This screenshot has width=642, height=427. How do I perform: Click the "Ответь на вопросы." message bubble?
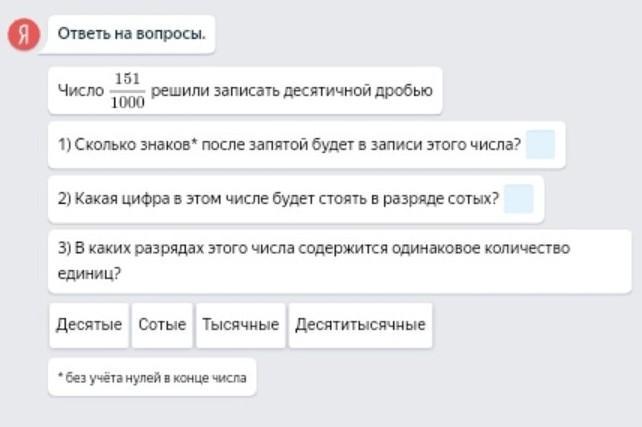click(x=131, y=35)
